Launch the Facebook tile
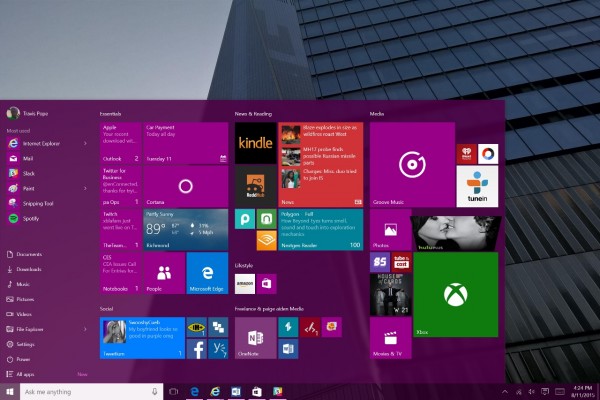The image size is (600, 400). [197, 349]
